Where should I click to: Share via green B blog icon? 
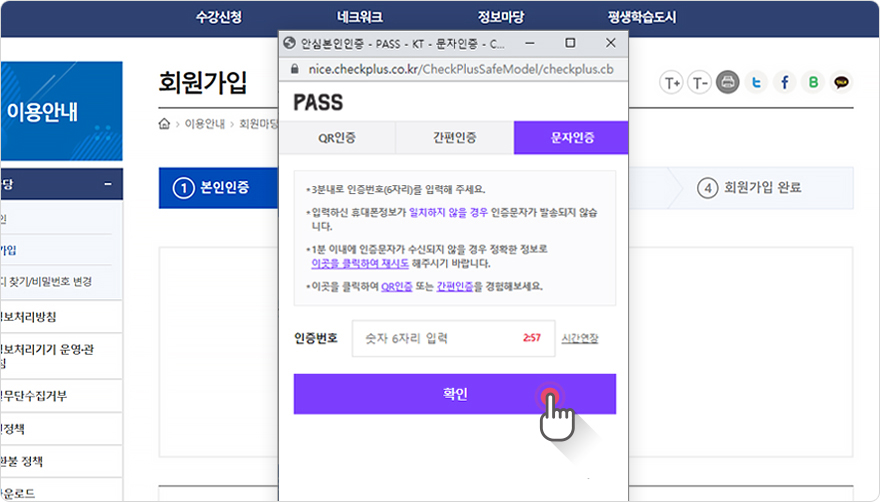click(813, 83)
